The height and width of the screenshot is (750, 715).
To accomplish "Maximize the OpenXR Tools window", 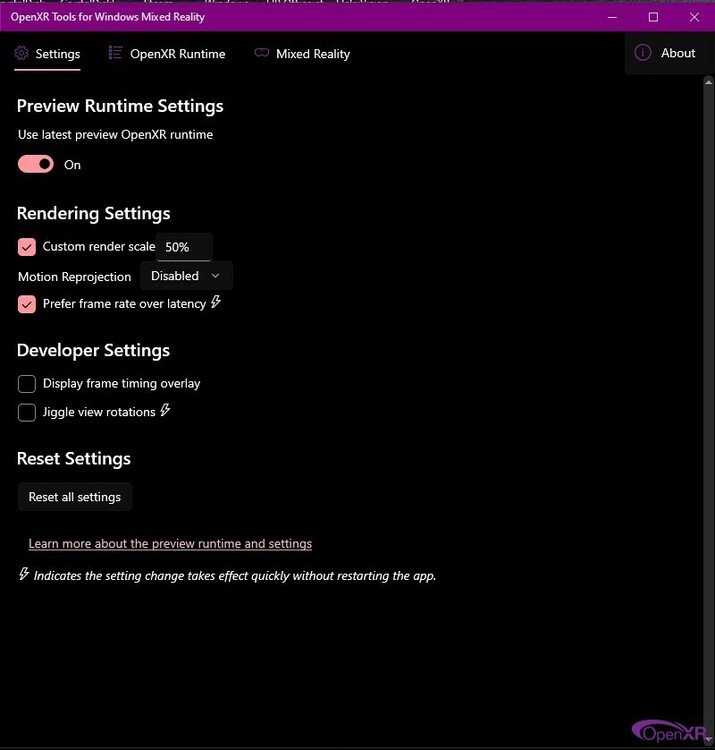I will pyautogui.click(x=653, y=17).
